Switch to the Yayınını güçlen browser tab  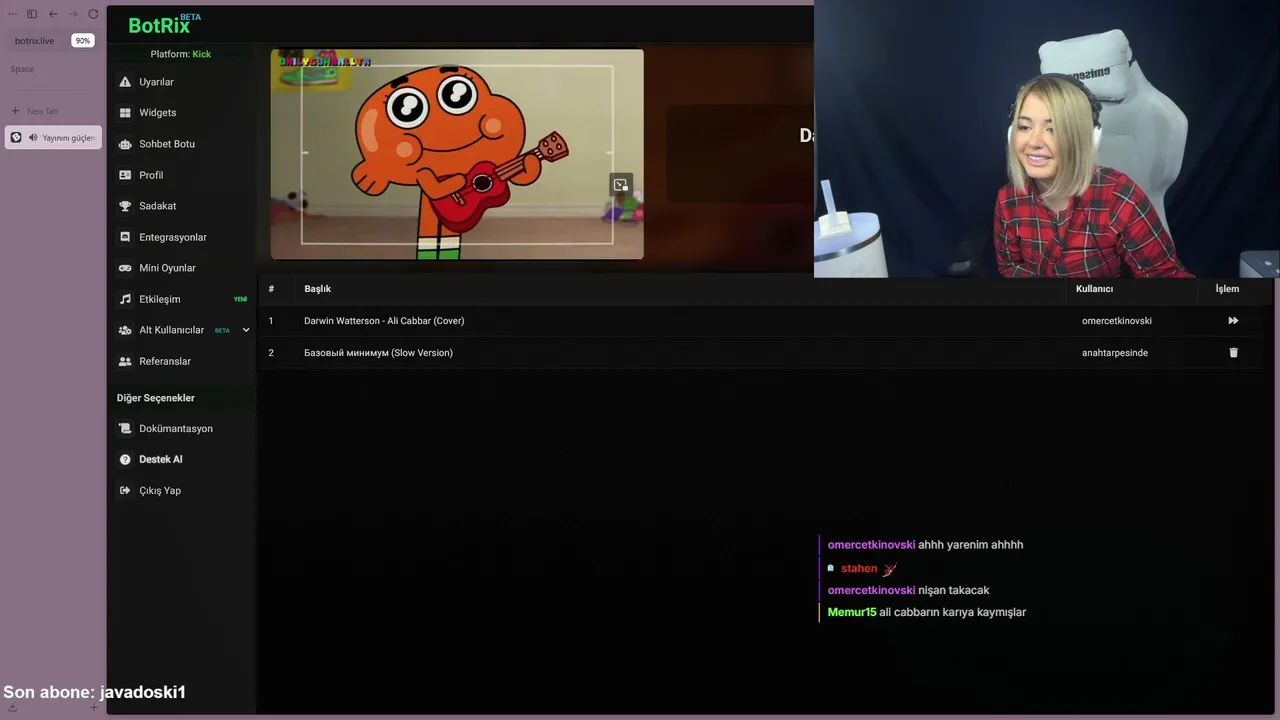54,138
